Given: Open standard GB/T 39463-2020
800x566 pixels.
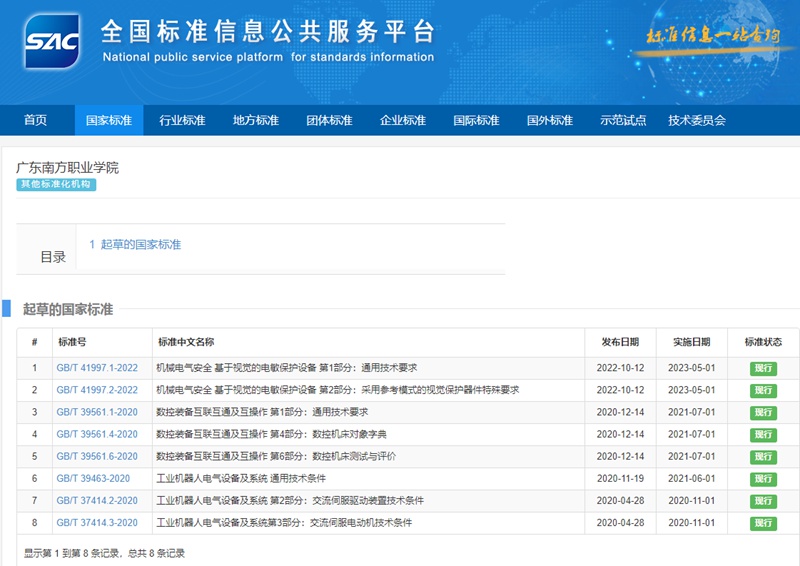Looking at the screenshot, I should [x=93, y=479].
